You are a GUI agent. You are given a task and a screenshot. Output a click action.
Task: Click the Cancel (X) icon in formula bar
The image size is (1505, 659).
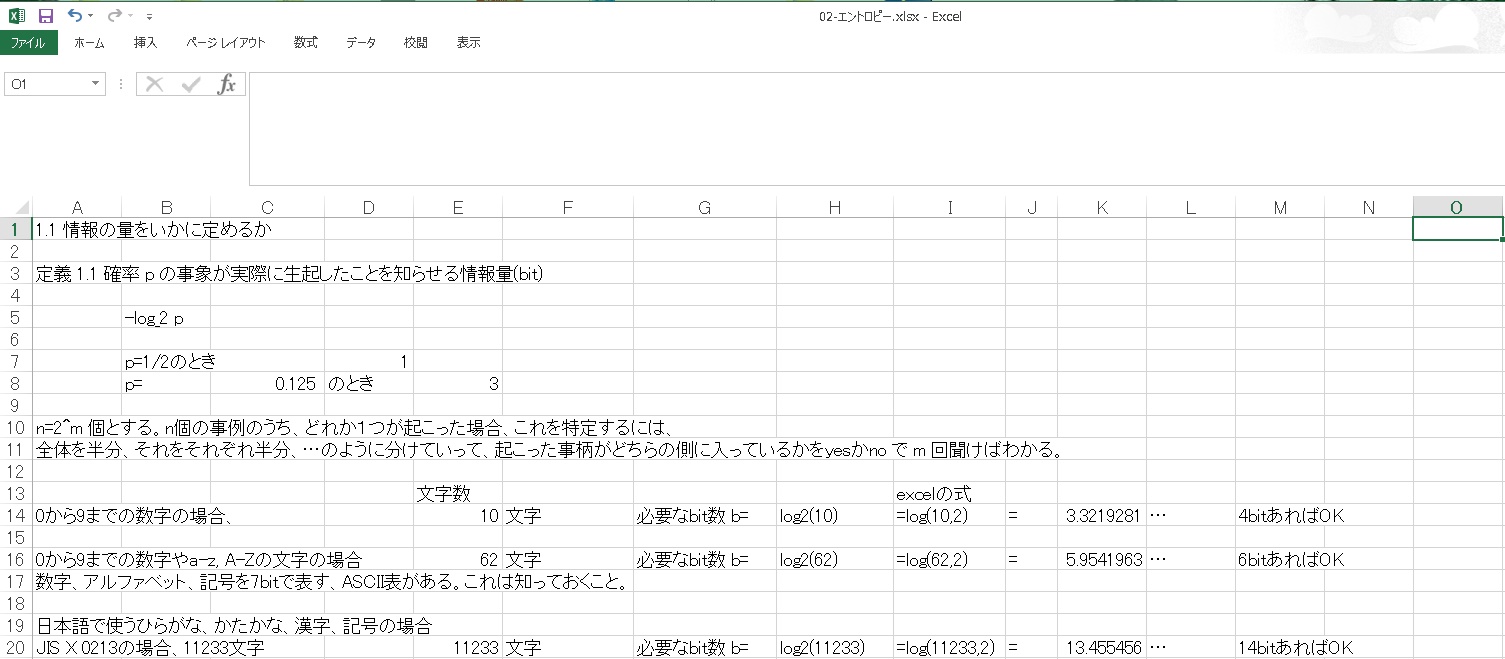153,84
